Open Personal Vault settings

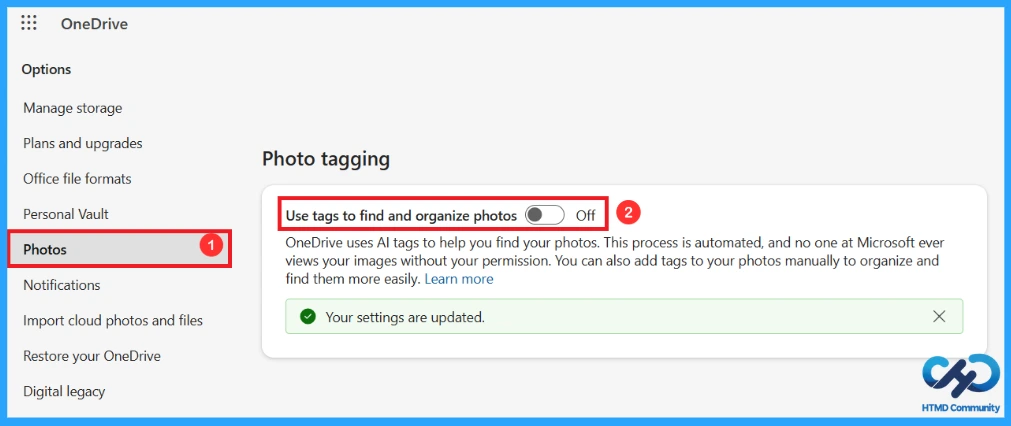(66, 214)
